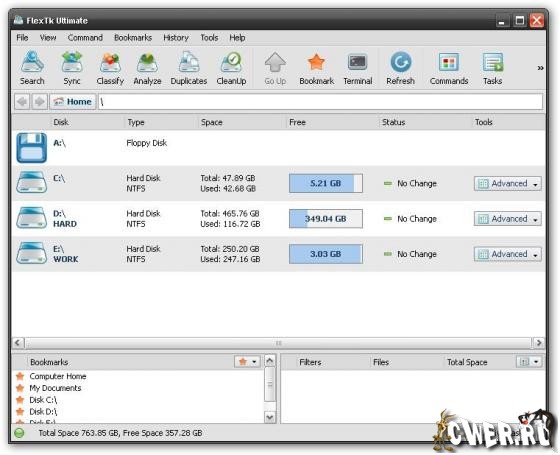
Task: Open the File menu
Action: click(x=22, y=38)
